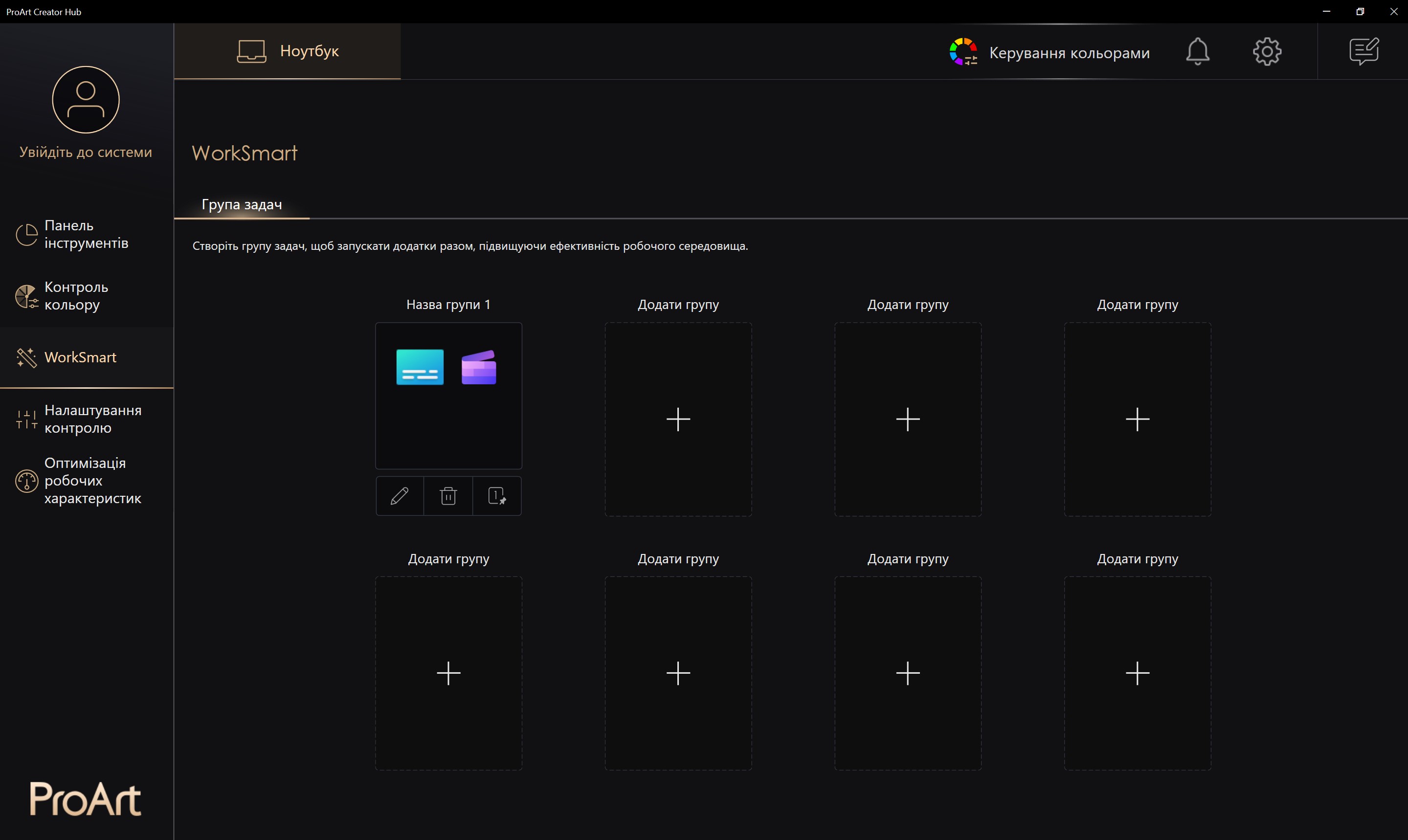This screenshot has height=840, width=1408.
Task: Click the pin shortcut icon under group 1
Action: tap(496, 496)
